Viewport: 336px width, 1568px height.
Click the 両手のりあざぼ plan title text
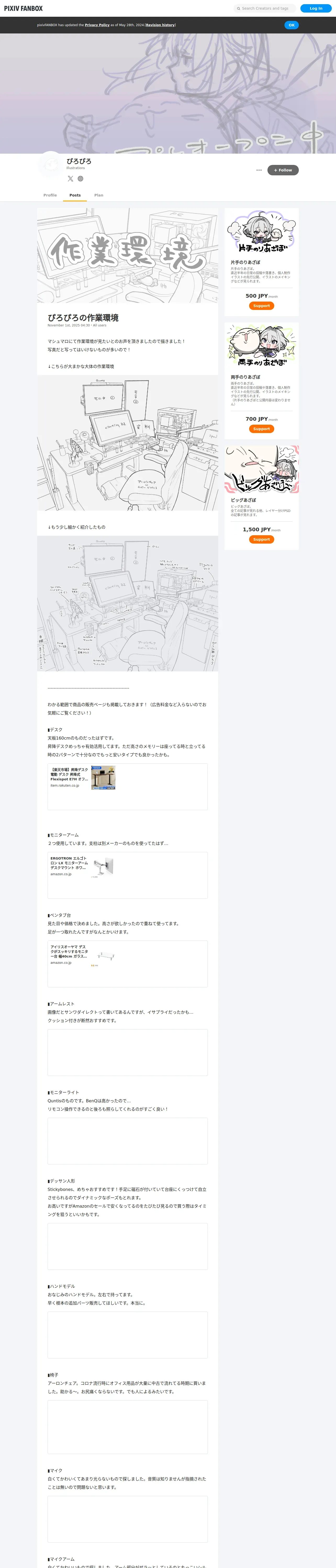[245, 377]
